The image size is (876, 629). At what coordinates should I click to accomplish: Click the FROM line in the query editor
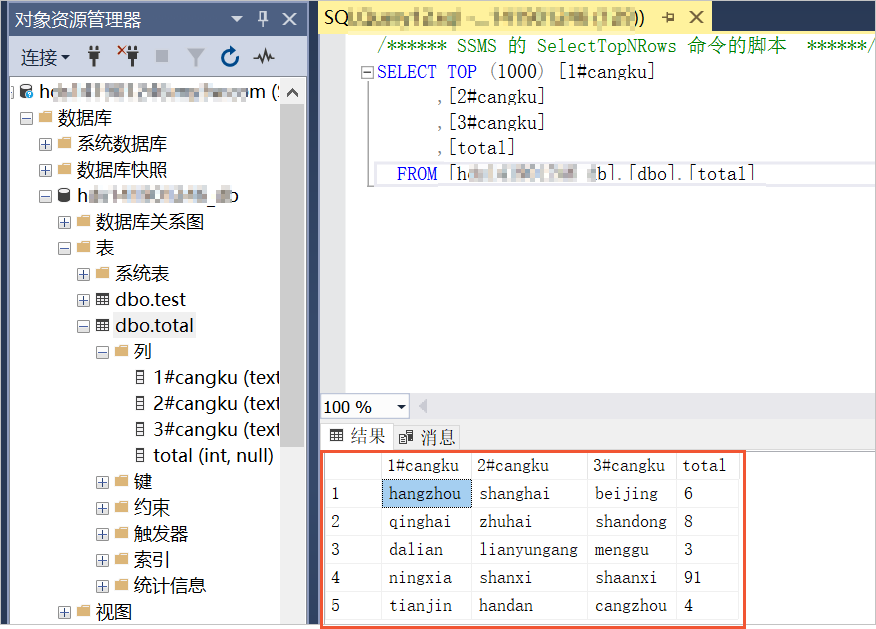pyautogui.click(x=575, y=174)
